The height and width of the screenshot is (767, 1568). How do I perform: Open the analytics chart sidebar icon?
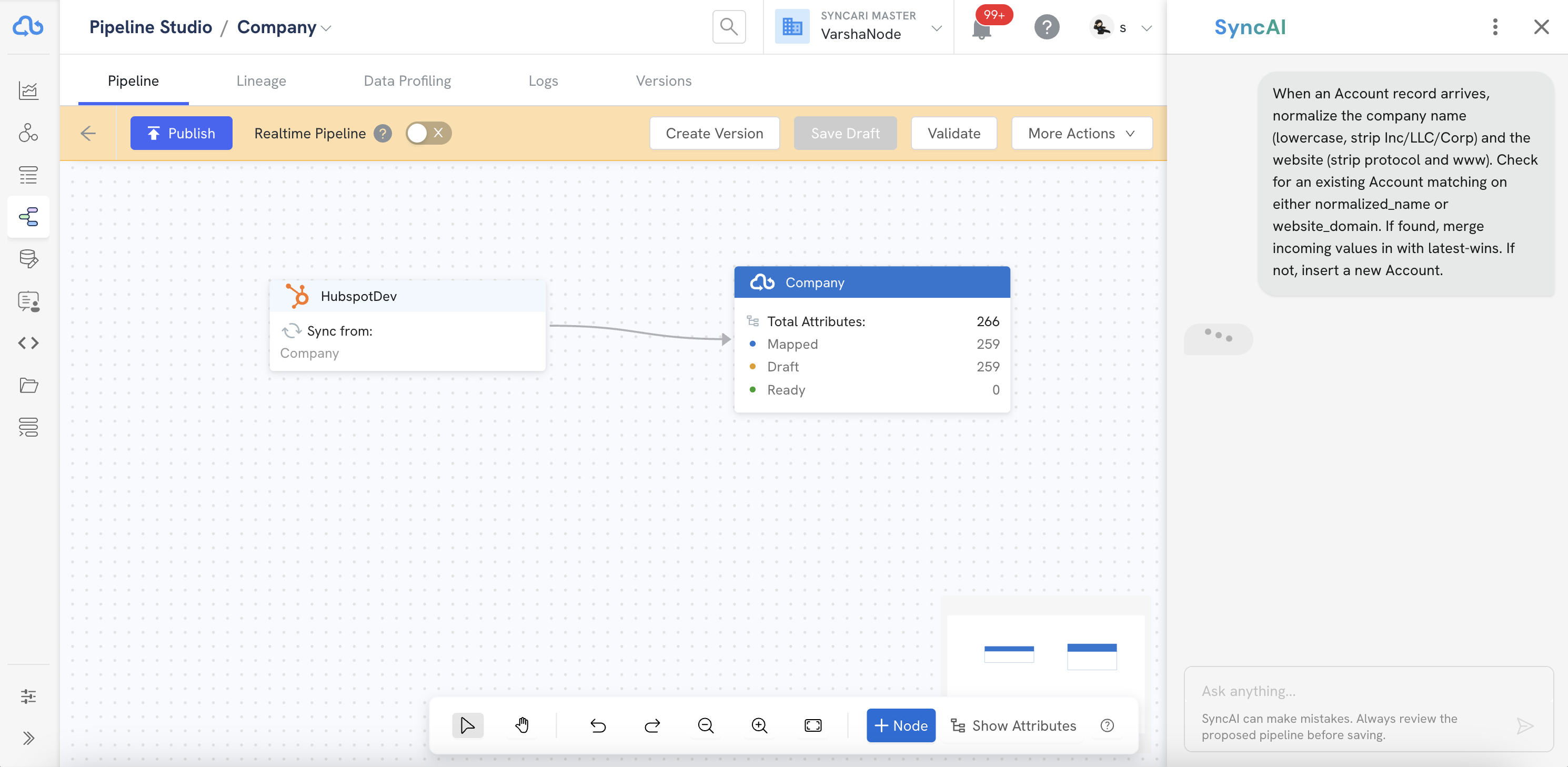(28, 90)
